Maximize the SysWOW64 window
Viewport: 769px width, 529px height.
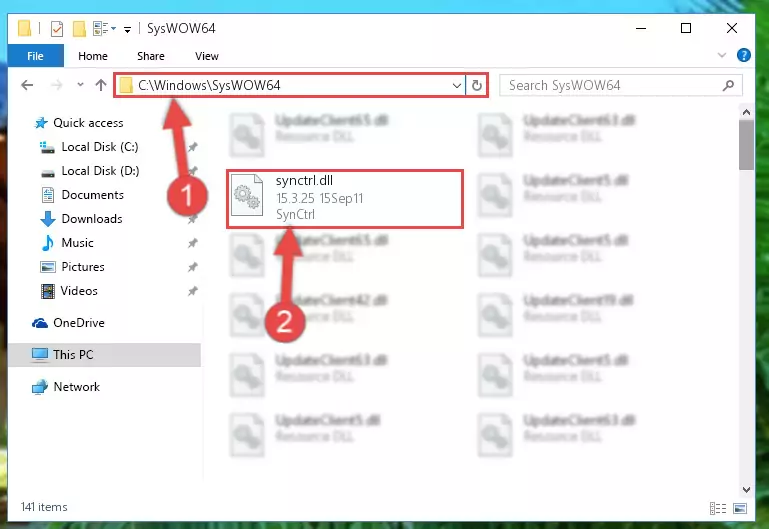(686, 28)
